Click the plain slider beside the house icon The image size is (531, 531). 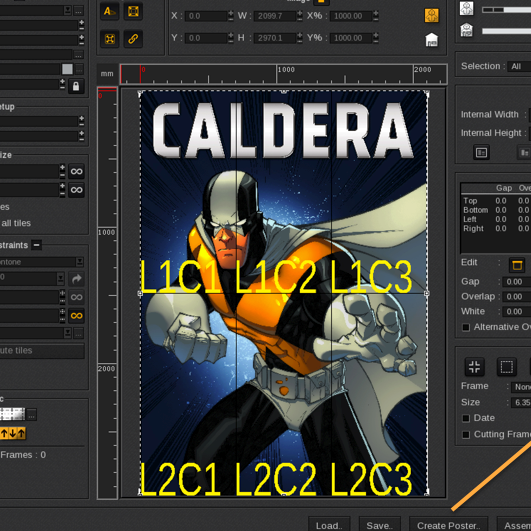pos(506,31)
